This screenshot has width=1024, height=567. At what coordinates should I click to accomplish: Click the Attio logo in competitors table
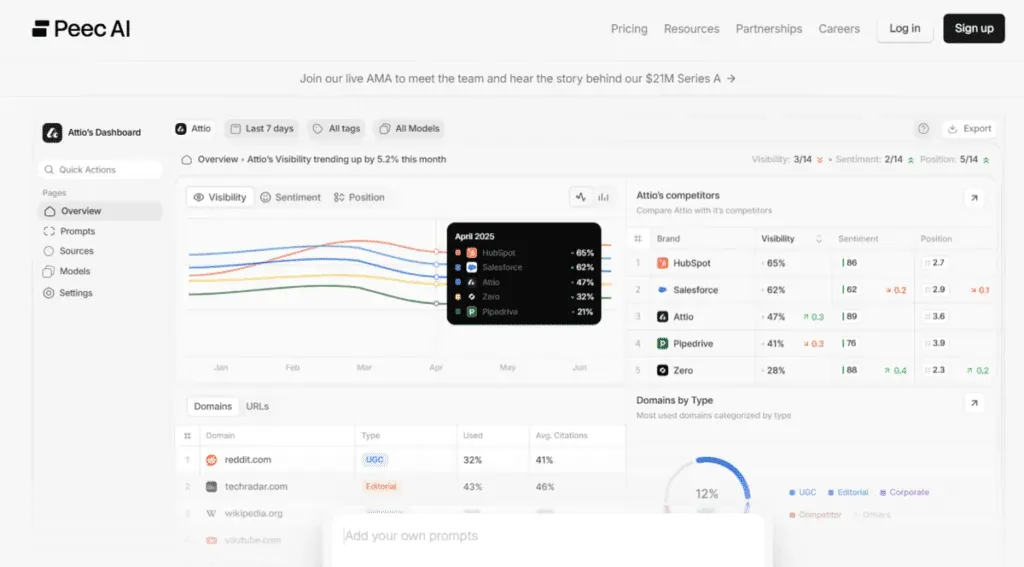pos(662,317)
